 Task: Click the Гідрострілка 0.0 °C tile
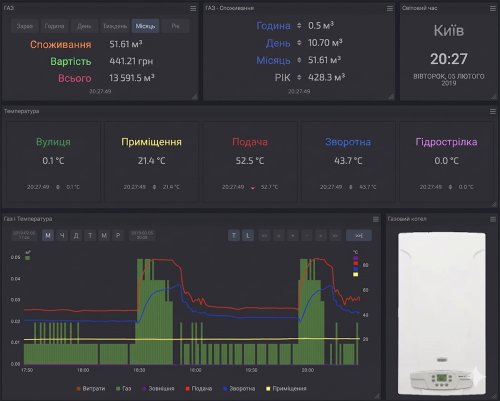click(x=446, y=162)
